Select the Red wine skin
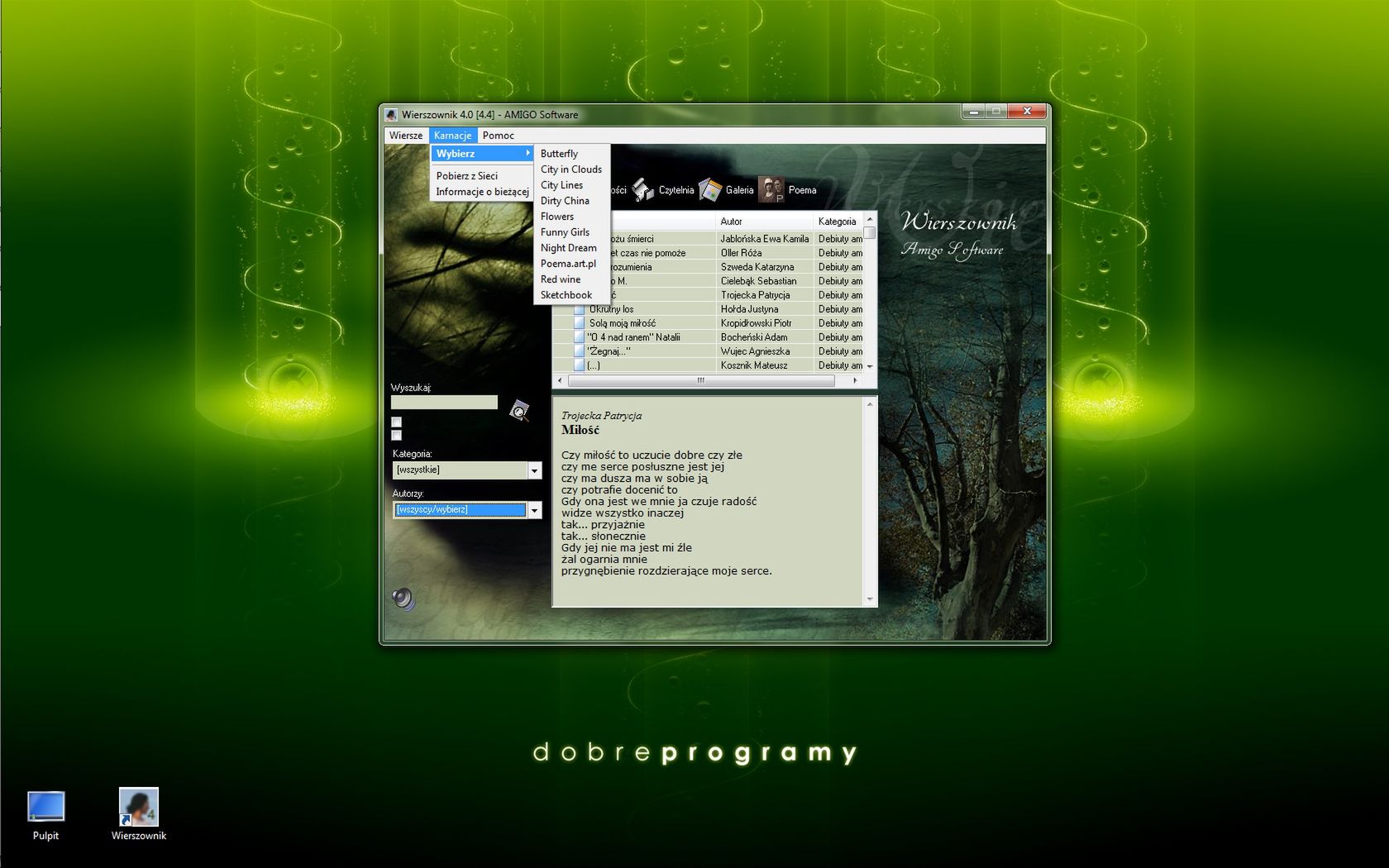 pos(572,279)
